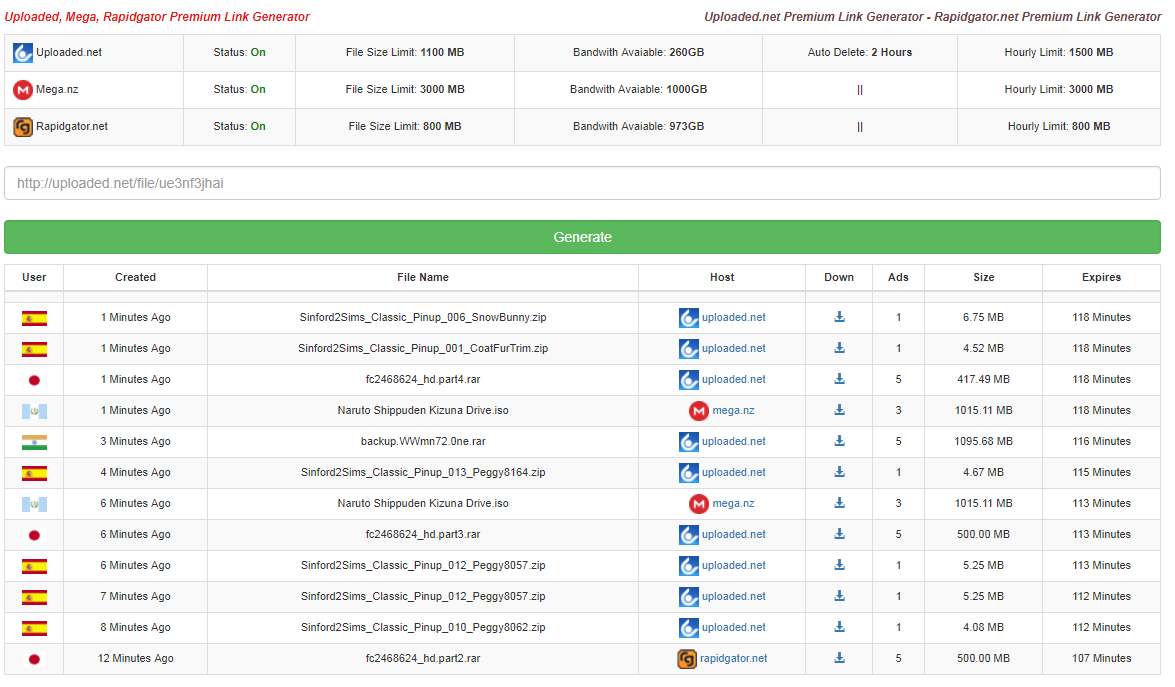Screen dimensions: 1175x687
Task: Click the 'Size' column header
Action: tap(984, 277)
